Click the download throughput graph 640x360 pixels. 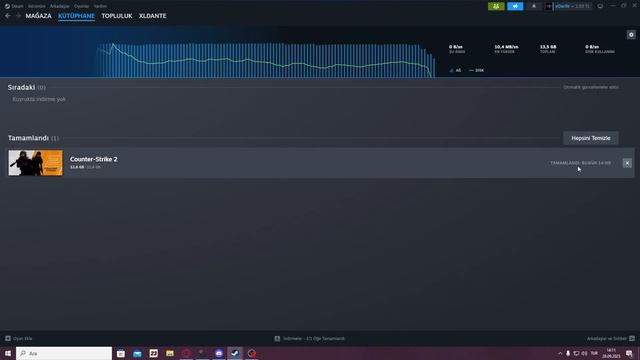pyautogui.click(x=265, y=60)
